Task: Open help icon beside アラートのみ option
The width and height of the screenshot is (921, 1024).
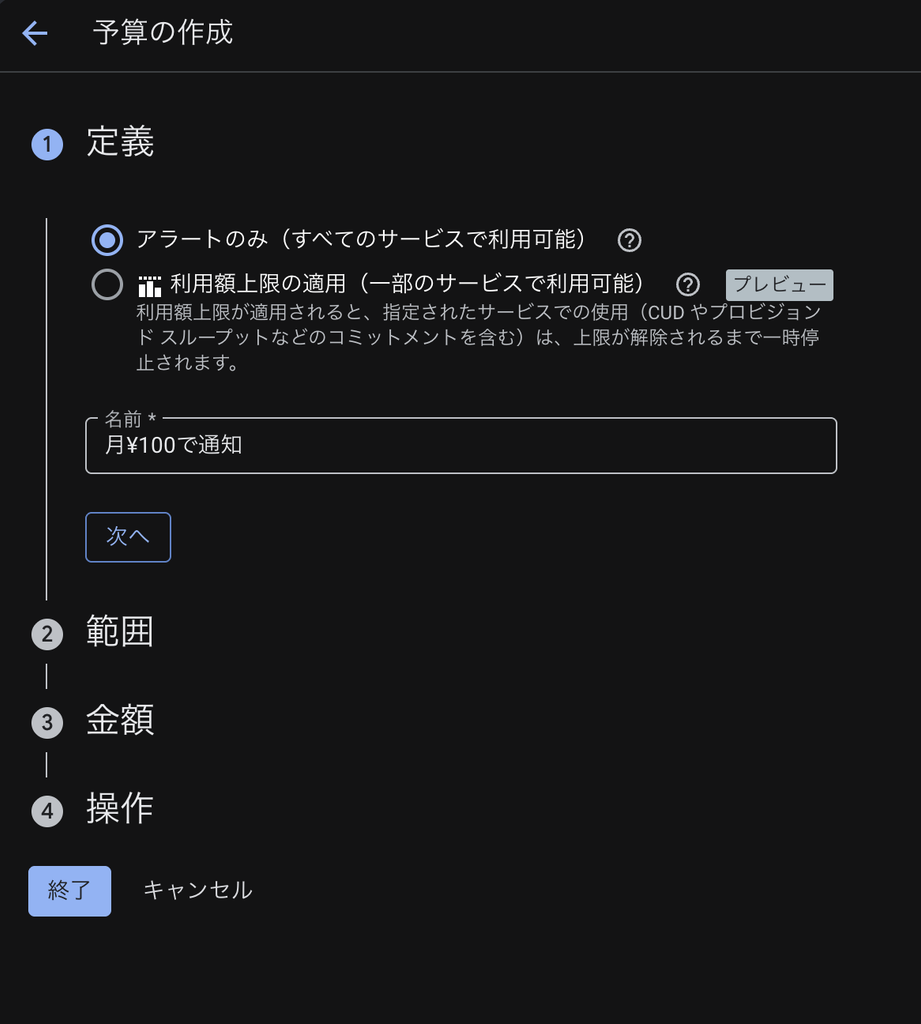Action: pyautogui.click(x=629, y=240)
